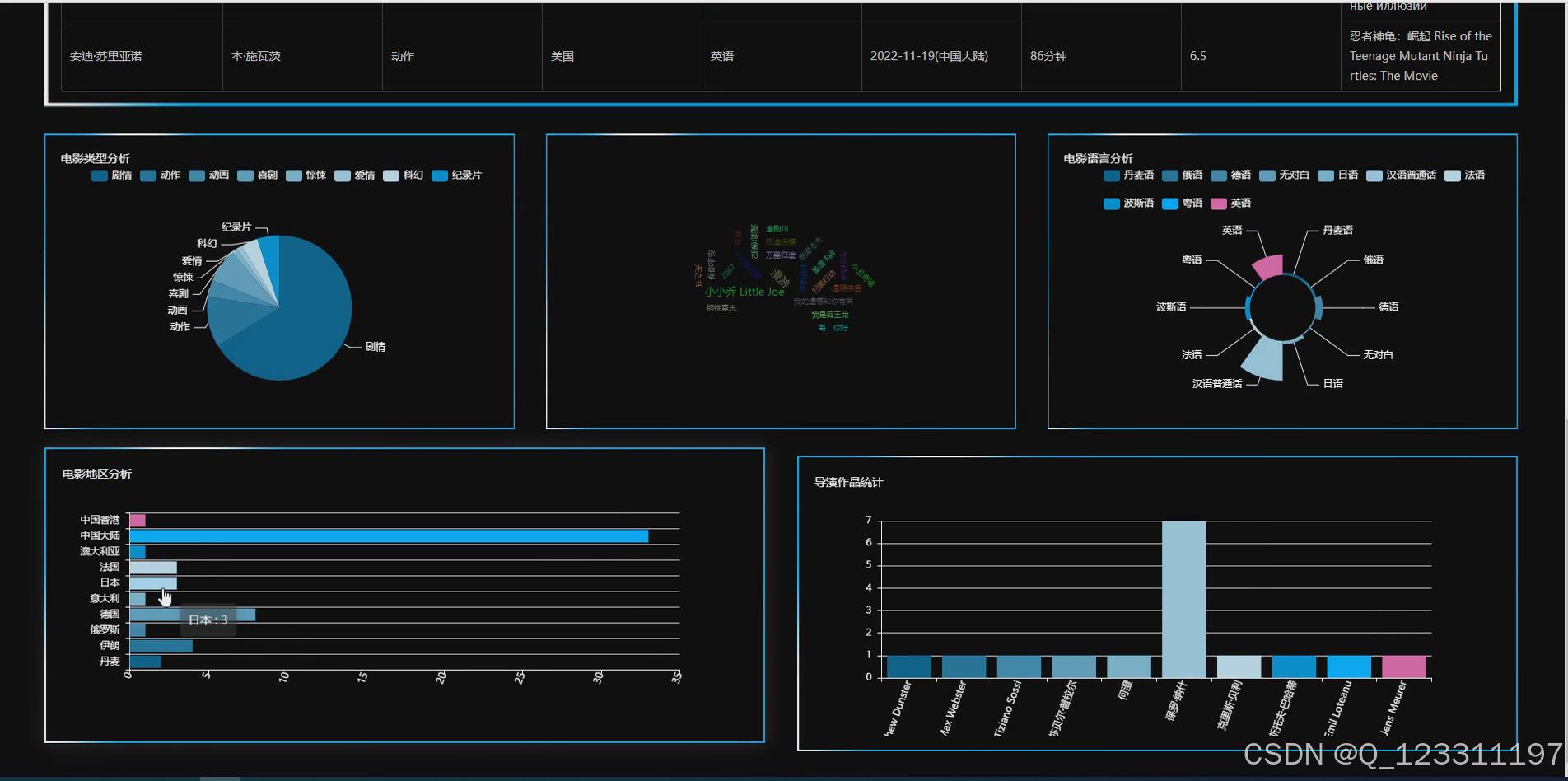Click the word 小小乔 Little Joe in word cloud
Image resolution: width=1568 pixels, height=781 pixels.
[x=744, y=292]
